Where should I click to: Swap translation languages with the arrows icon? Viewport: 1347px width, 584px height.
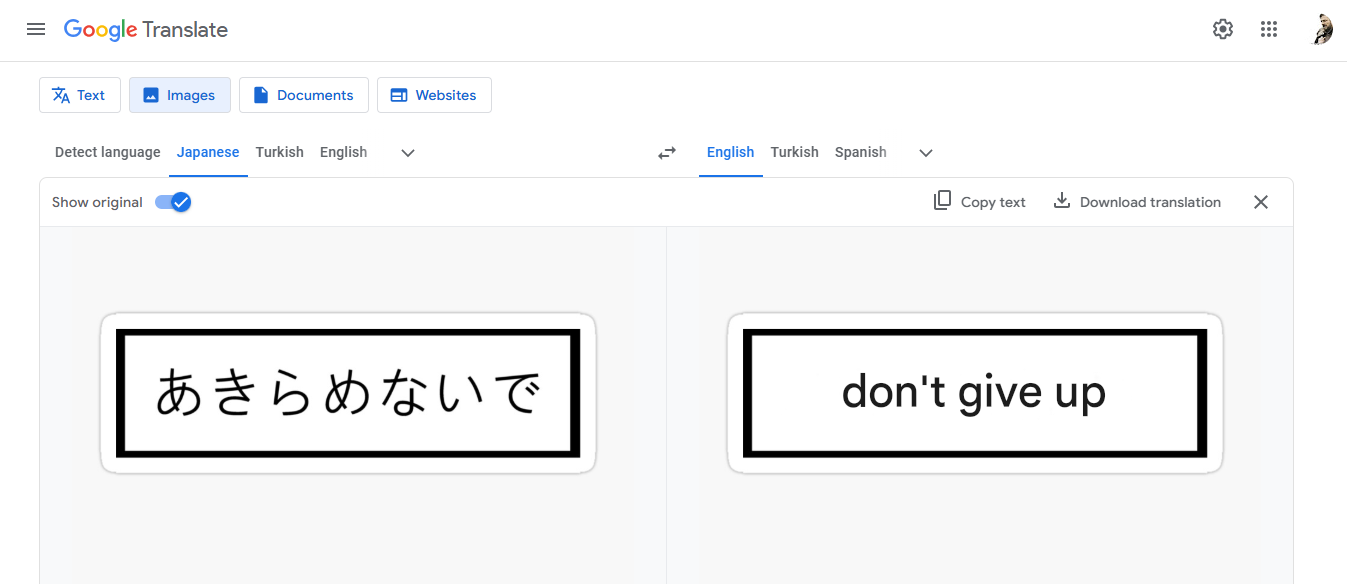(666, 152)
